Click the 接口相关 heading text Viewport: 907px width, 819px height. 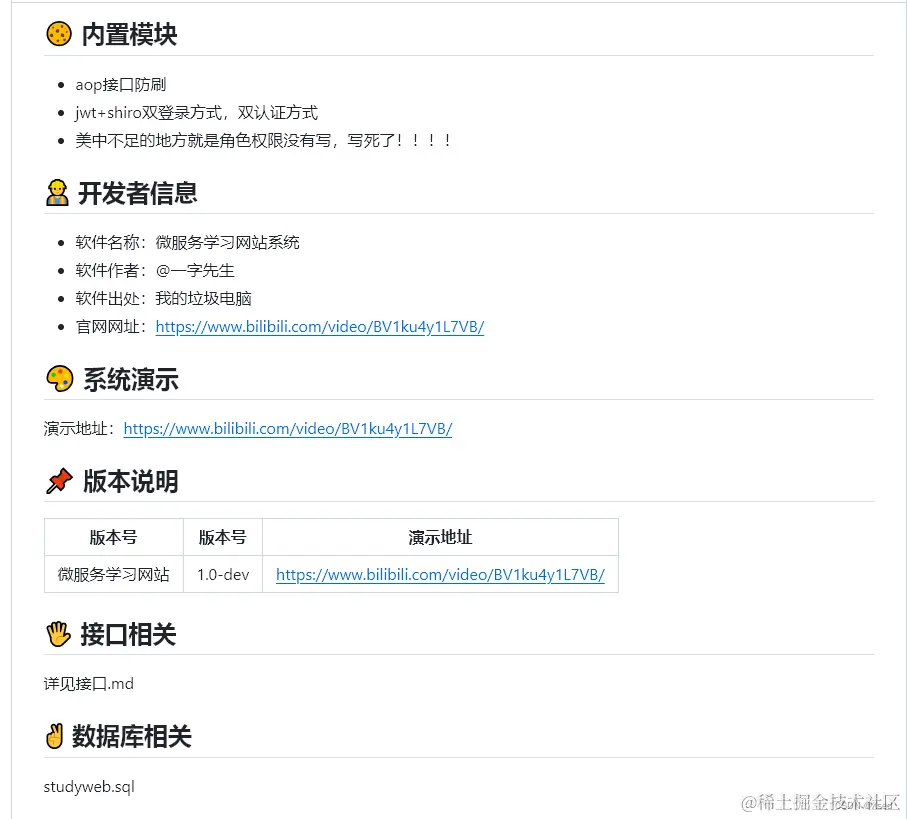(x=128, y=634)
